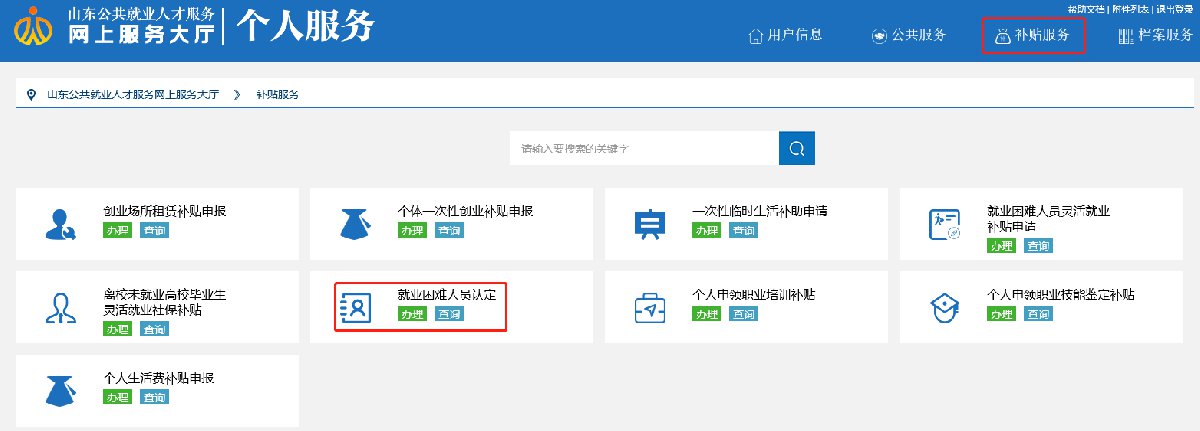The height and width of the screenshot is (431, 1200).
Task: Open the 附件列表 link
Action: click(x=1131, y=9)
